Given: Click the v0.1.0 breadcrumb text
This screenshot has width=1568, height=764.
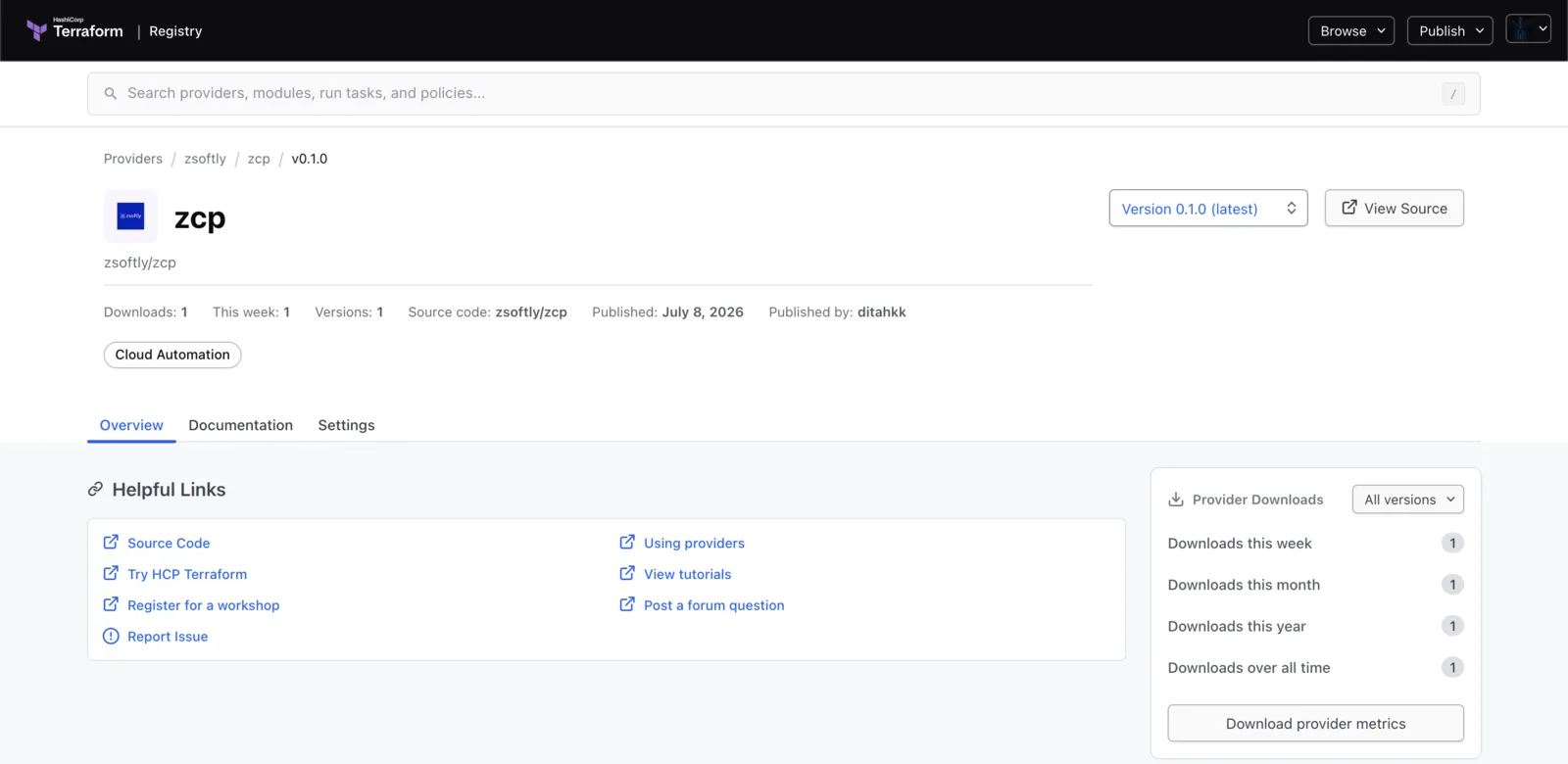Looking at the screenshot, I should tap(310, 159).
